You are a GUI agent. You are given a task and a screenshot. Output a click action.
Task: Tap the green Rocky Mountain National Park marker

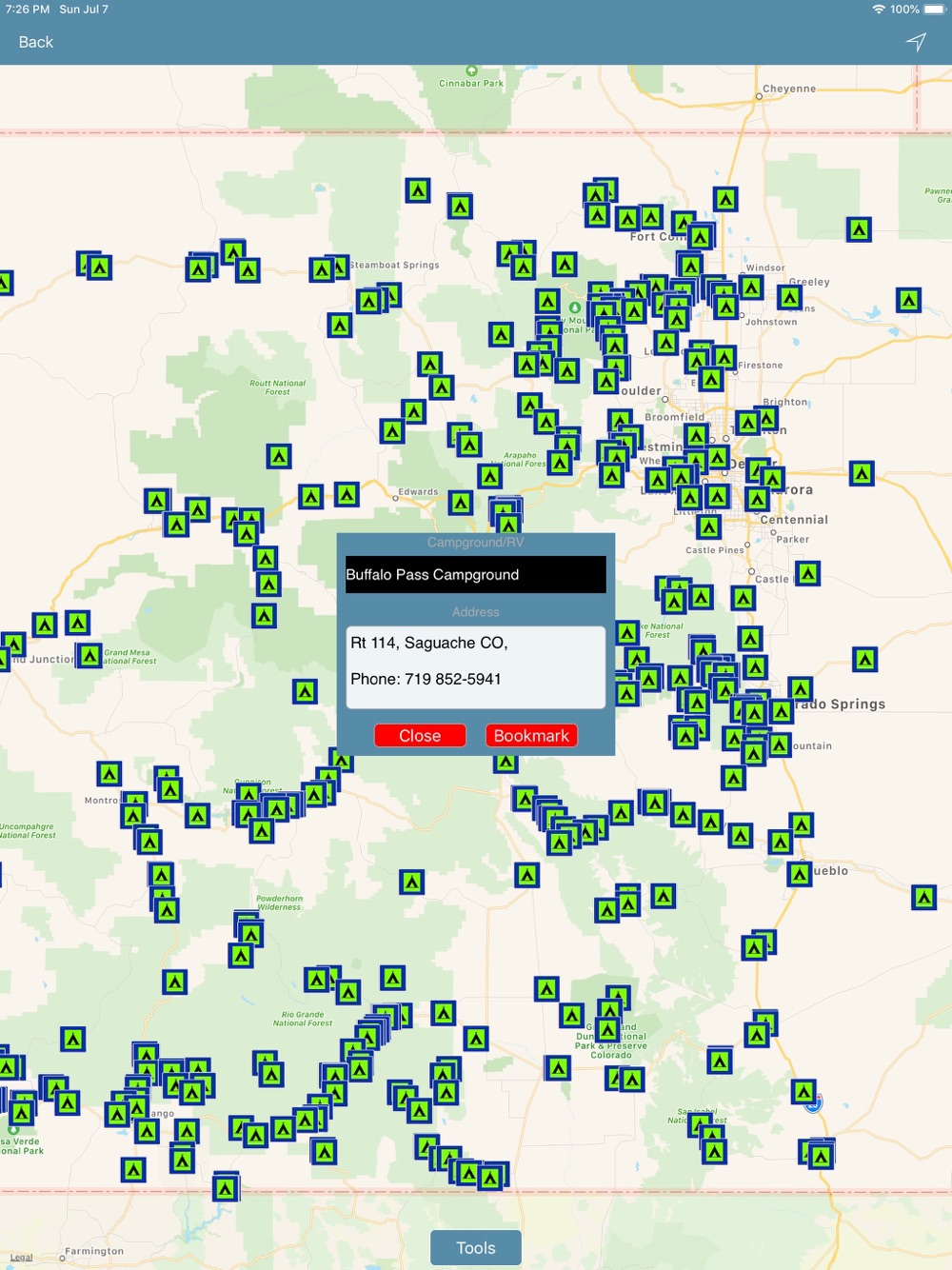pos(575,308)
